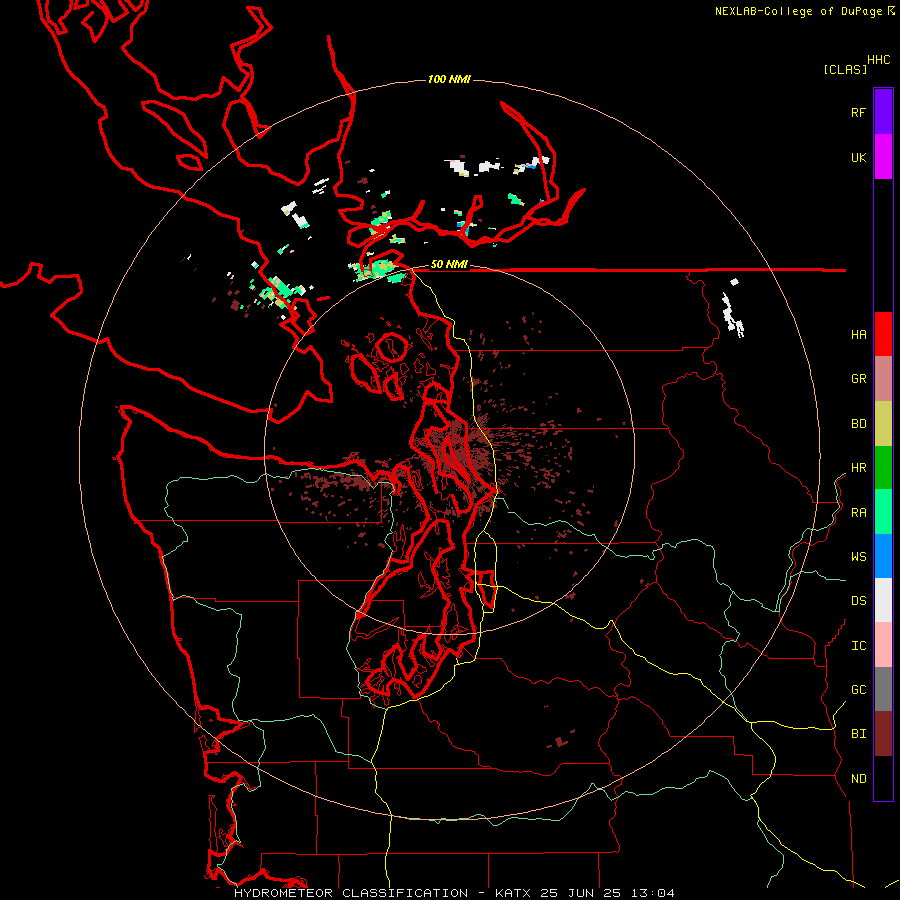Click the RA legend label
This screenshot has height=900, width=900.
pyautogui.click(x=858, y=513)
